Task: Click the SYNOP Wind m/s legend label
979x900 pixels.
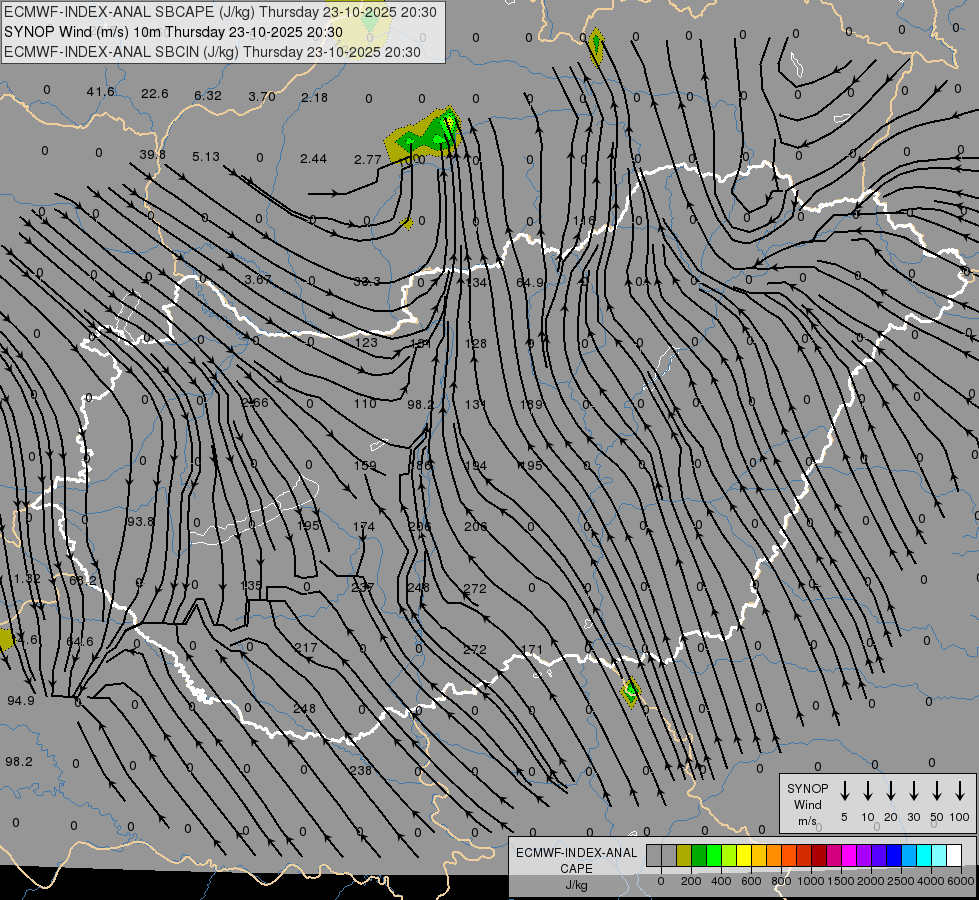Action: [x=808, y=804]
